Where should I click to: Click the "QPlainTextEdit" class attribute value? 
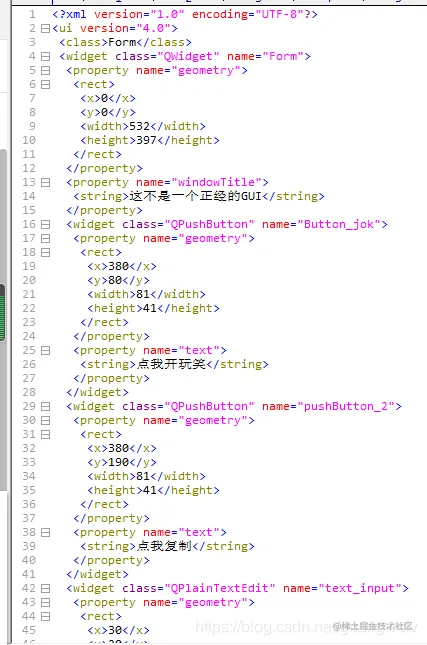coord(220,588)
